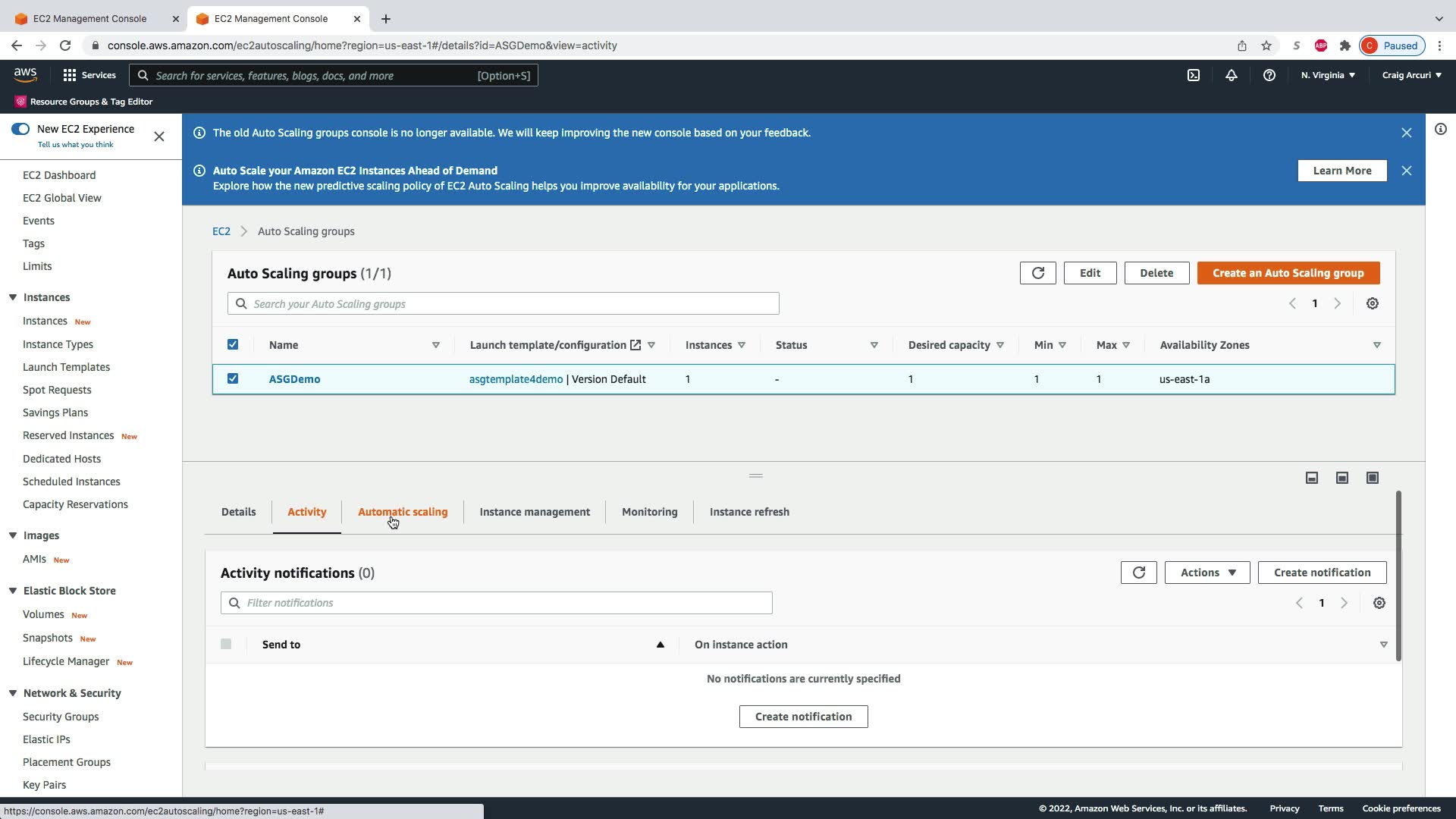Viewport: 1456px width, 819px height.
Task: Toggle the select-all checkbox in header
Action: pos(233,344)
